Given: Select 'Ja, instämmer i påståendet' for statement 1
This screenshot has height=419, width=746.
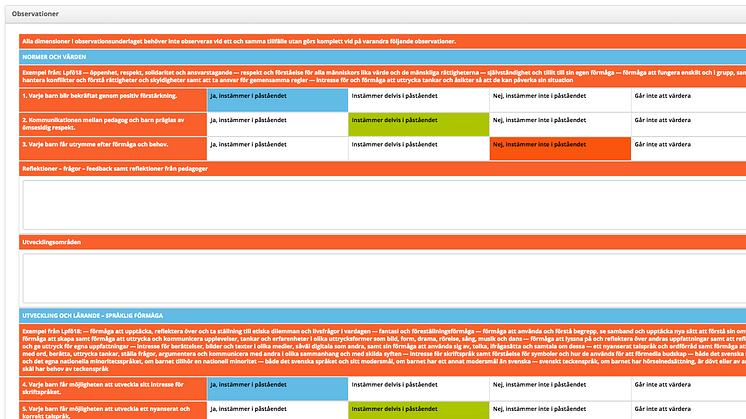Looking at the screenshot, I should [x=278, y=99].
